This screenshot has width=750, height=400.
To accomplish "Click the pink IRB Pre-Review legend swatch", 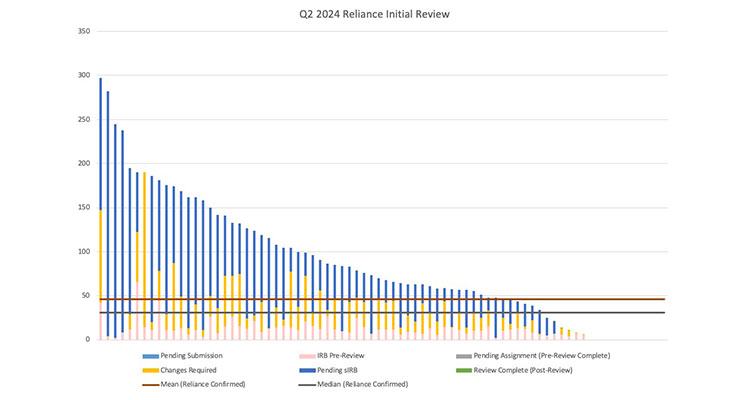I will pos(305,356).
